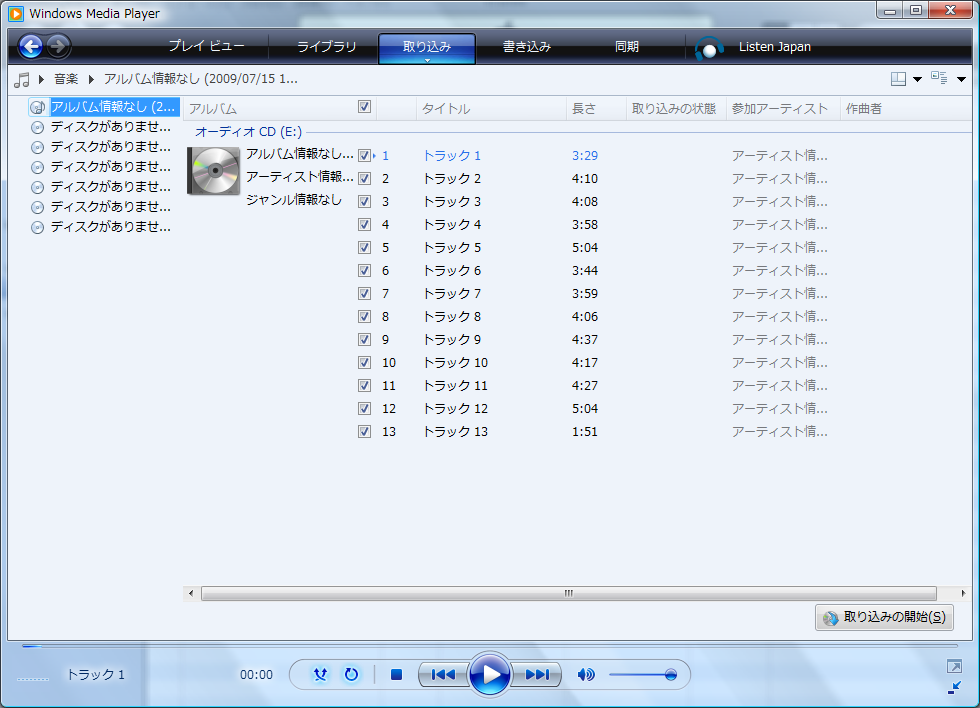
Task: Open the 書き込み tab
Action: click(x=527, y=46)
